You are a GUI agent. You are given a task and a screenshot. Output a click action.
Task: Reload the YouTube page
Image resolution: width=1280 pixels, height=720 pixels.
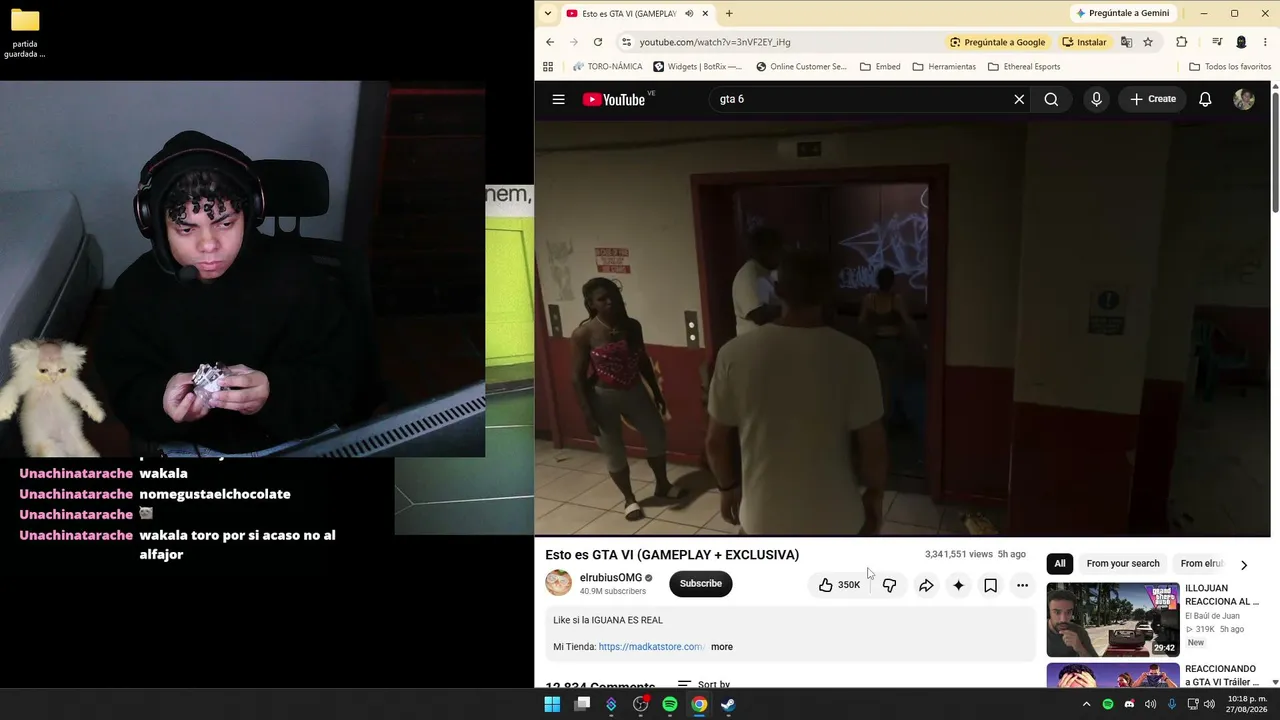[598, 42]
